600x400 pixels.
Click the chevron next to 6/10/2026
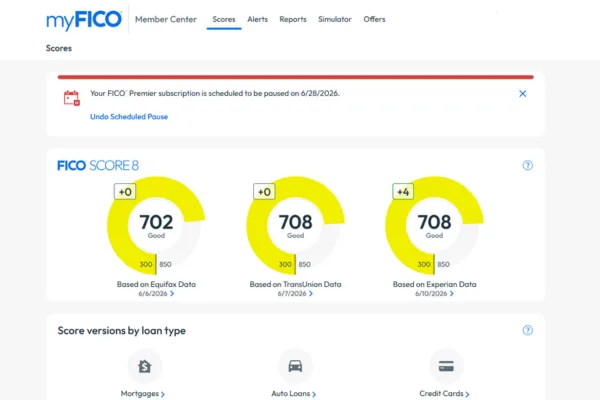point(452,294)
